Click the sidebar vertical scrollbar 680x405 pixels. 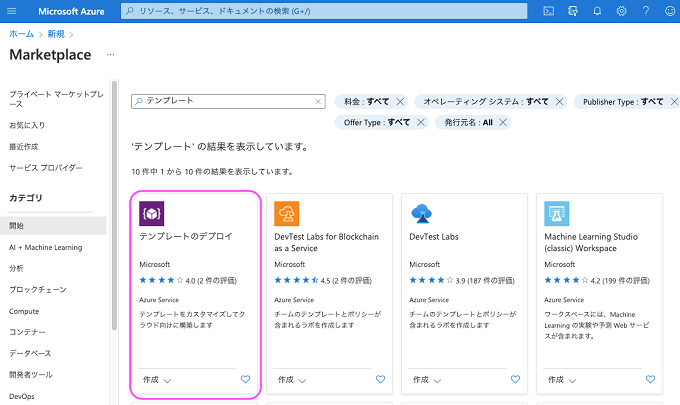(x=114, y=206)
